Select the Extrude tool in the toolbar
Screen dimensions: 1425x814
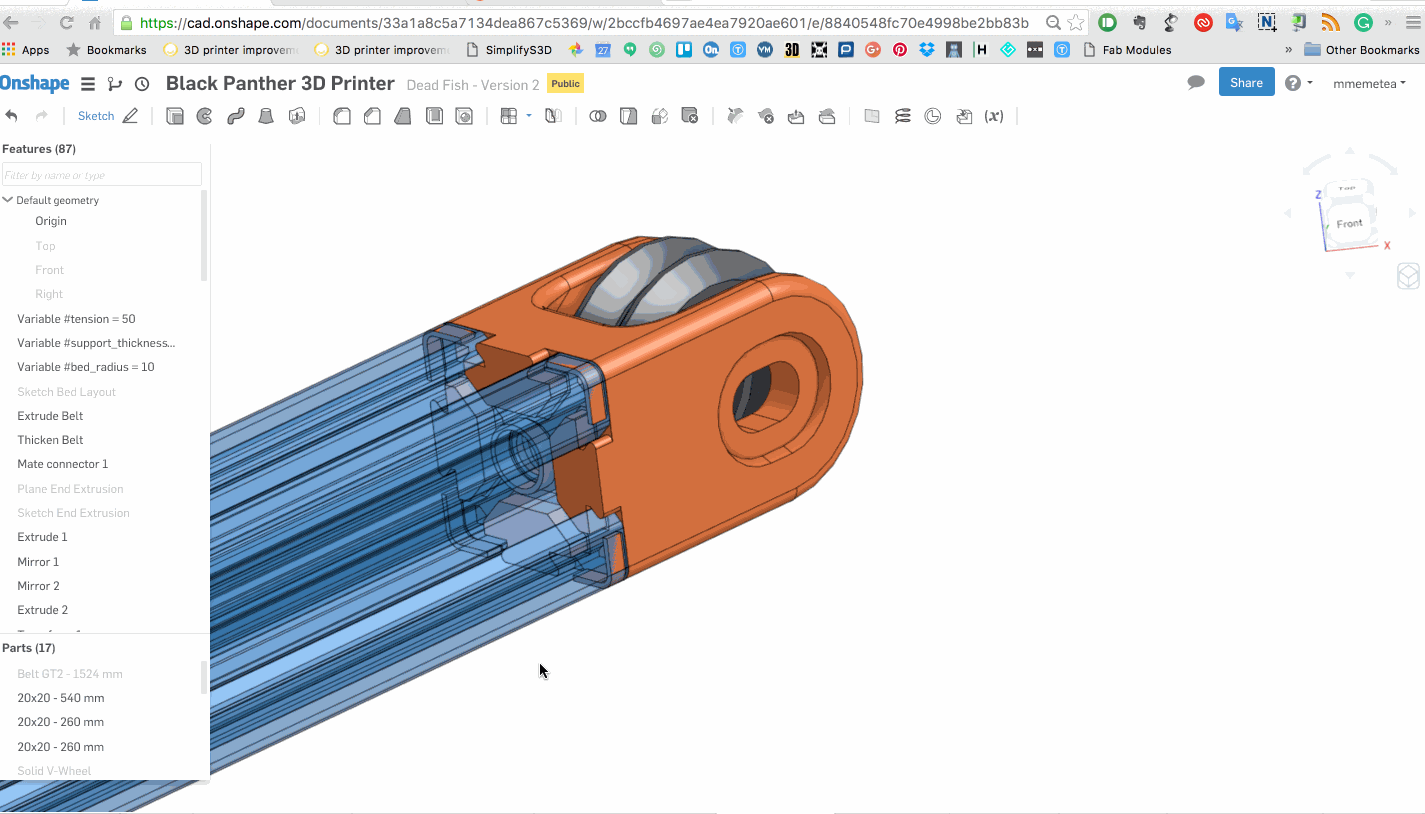(x=175, y=116)
